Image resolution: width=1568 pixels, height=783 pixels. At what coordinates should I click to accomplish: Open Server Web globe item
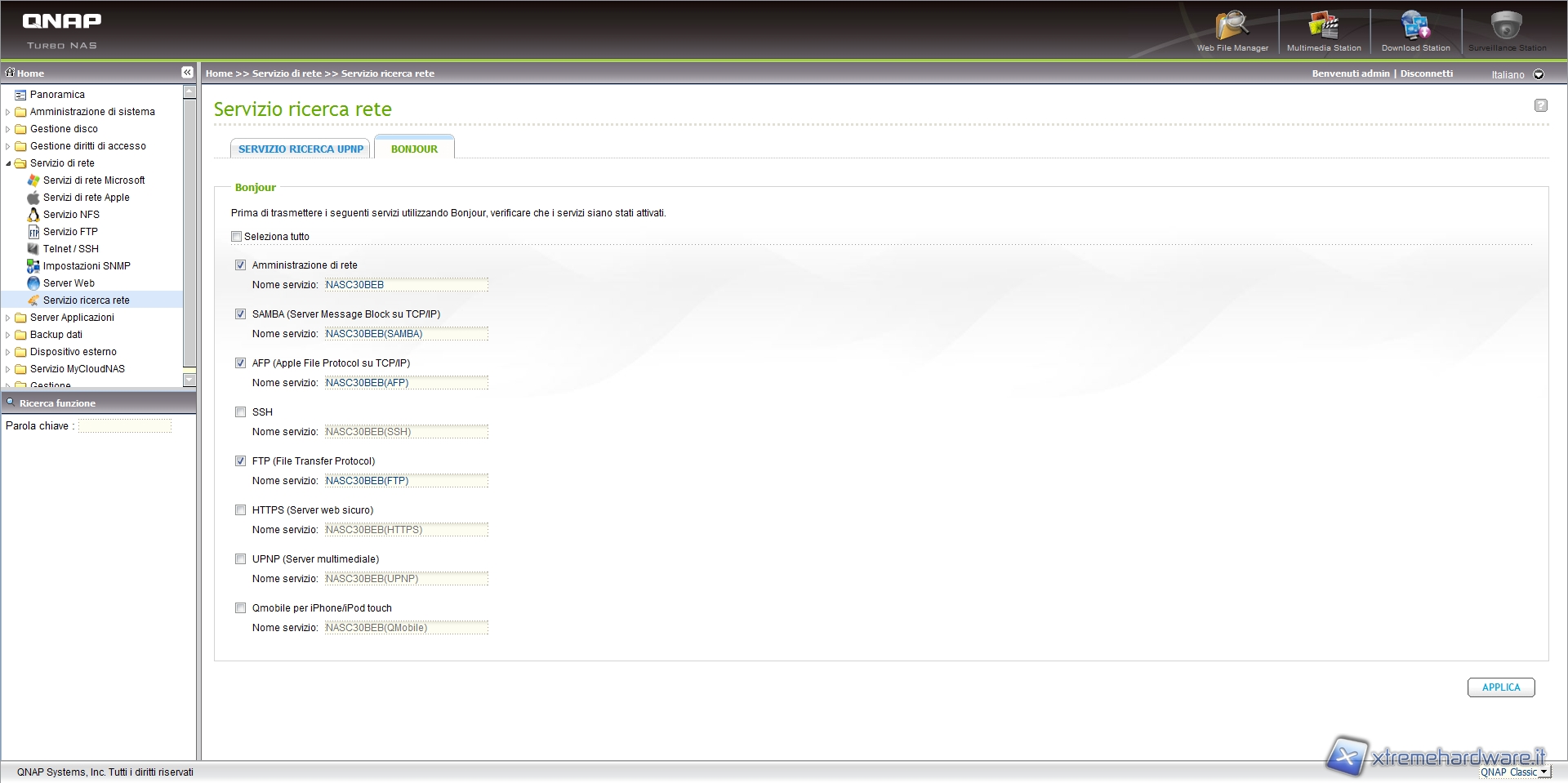tap(69, 283)
